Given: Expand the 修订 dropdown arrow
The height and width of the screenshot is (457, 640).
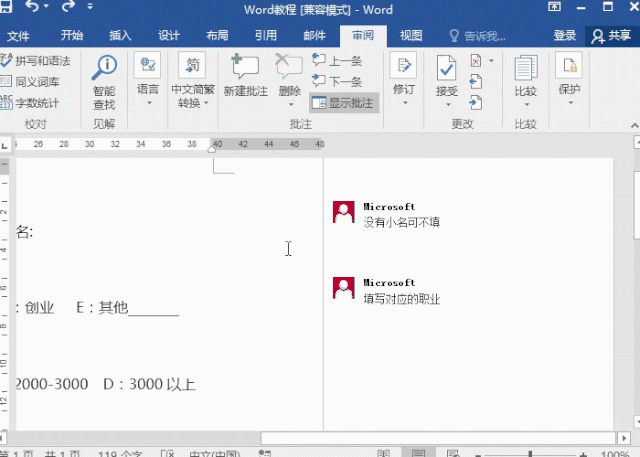Looking at the screenshot, I should [405, 103].
